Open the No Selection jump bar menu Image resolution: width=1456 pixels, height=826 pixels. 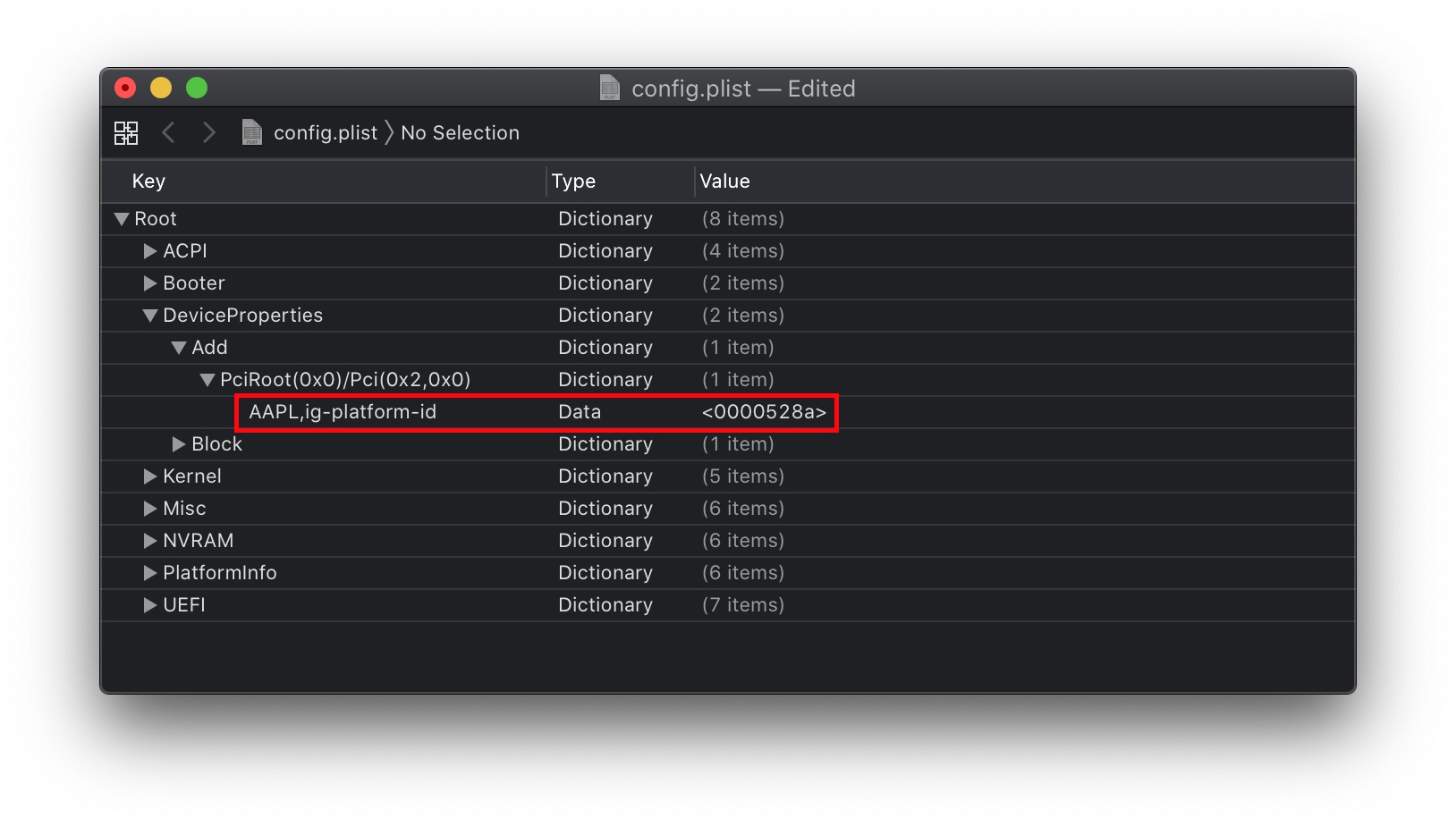pyautogui.click(x=460, y=132)
